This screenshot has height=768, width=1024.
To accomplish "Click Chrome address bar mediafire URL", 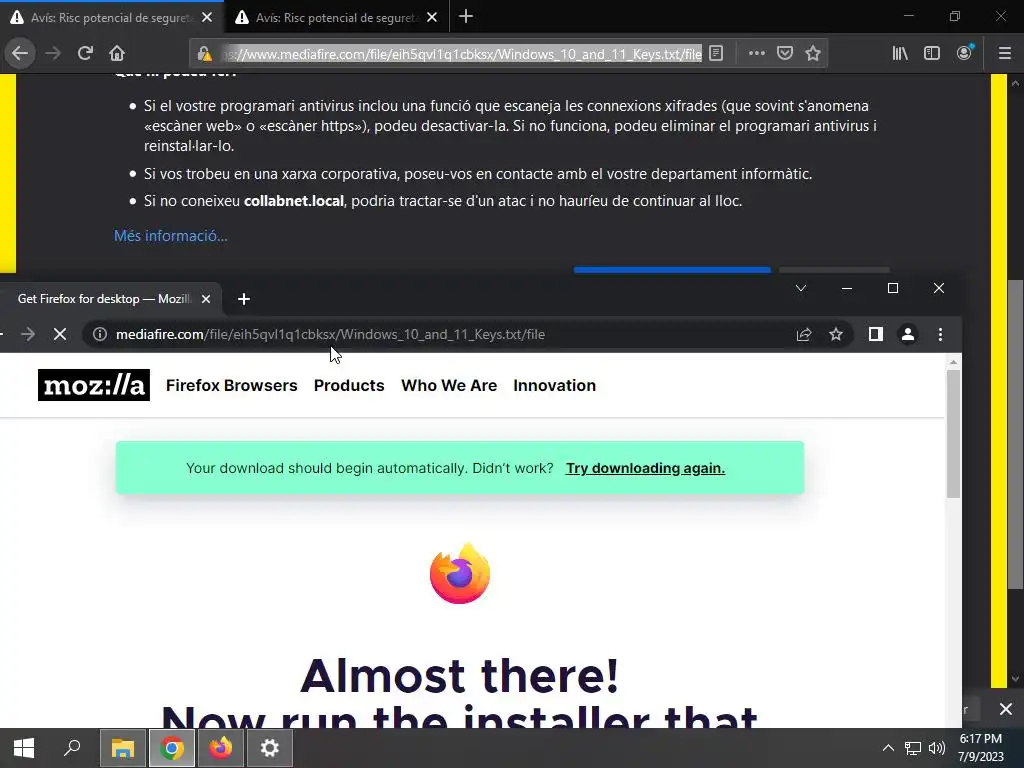I will [x=330, y=334].
